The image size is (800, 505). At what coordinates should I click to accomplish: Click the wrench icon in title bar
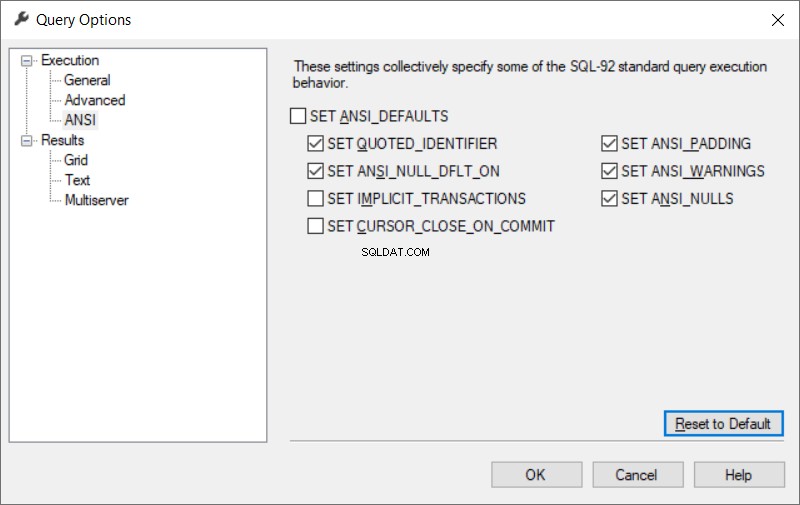pos(21,19)
